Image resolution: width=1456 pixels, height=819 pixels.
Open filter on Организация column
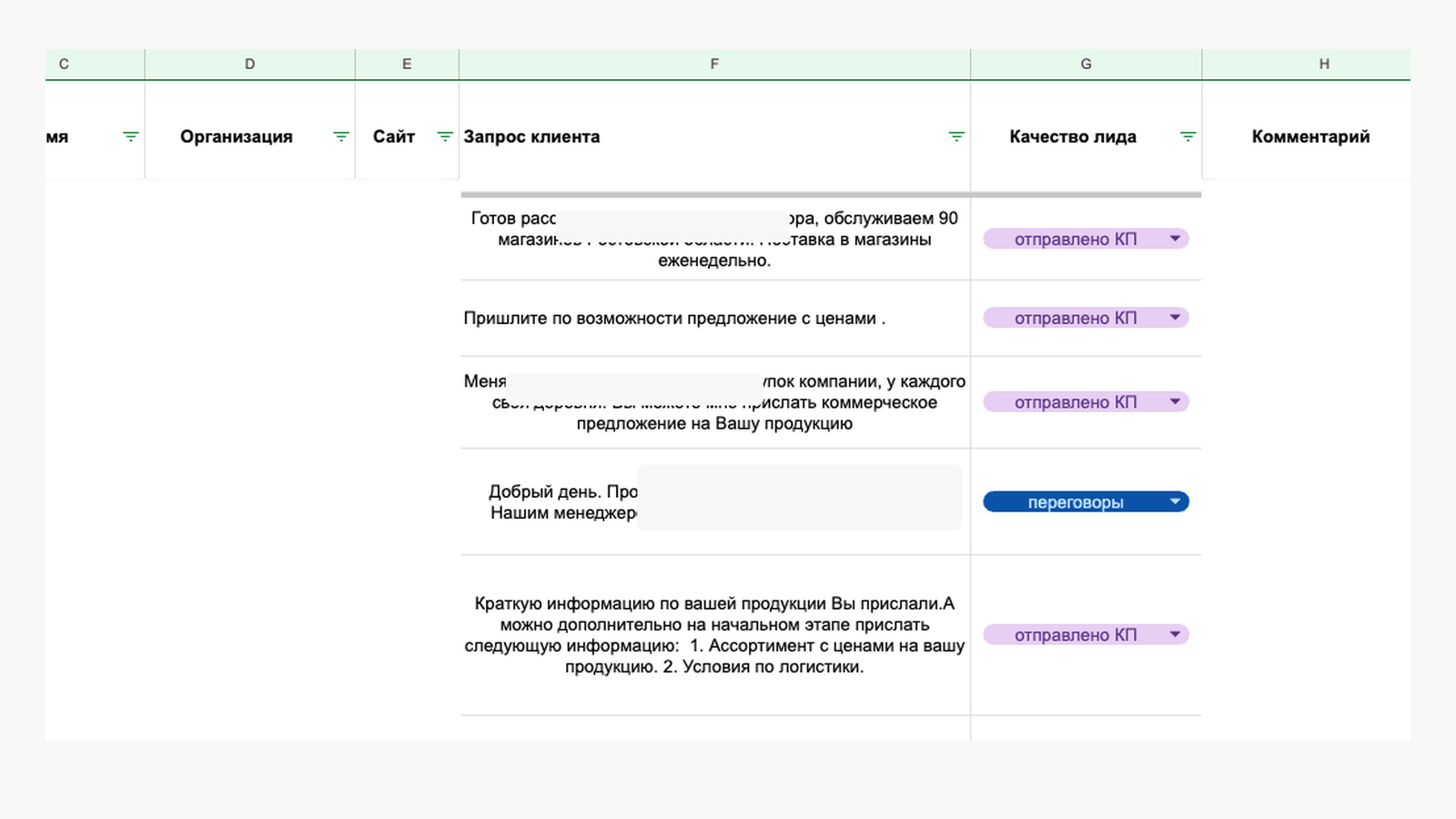coord(341,136)
